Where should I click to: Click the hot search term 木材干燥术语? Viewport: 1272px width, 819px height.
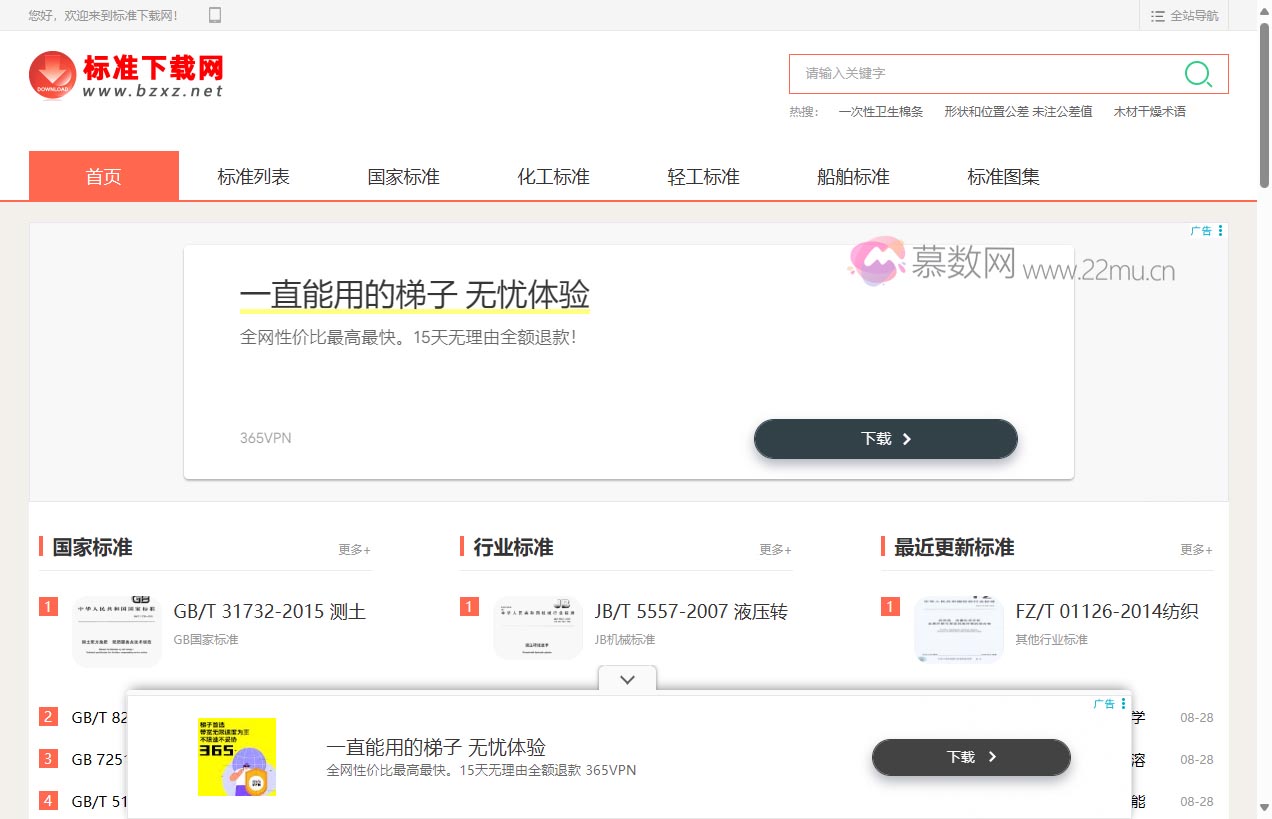pos(1150,111)
